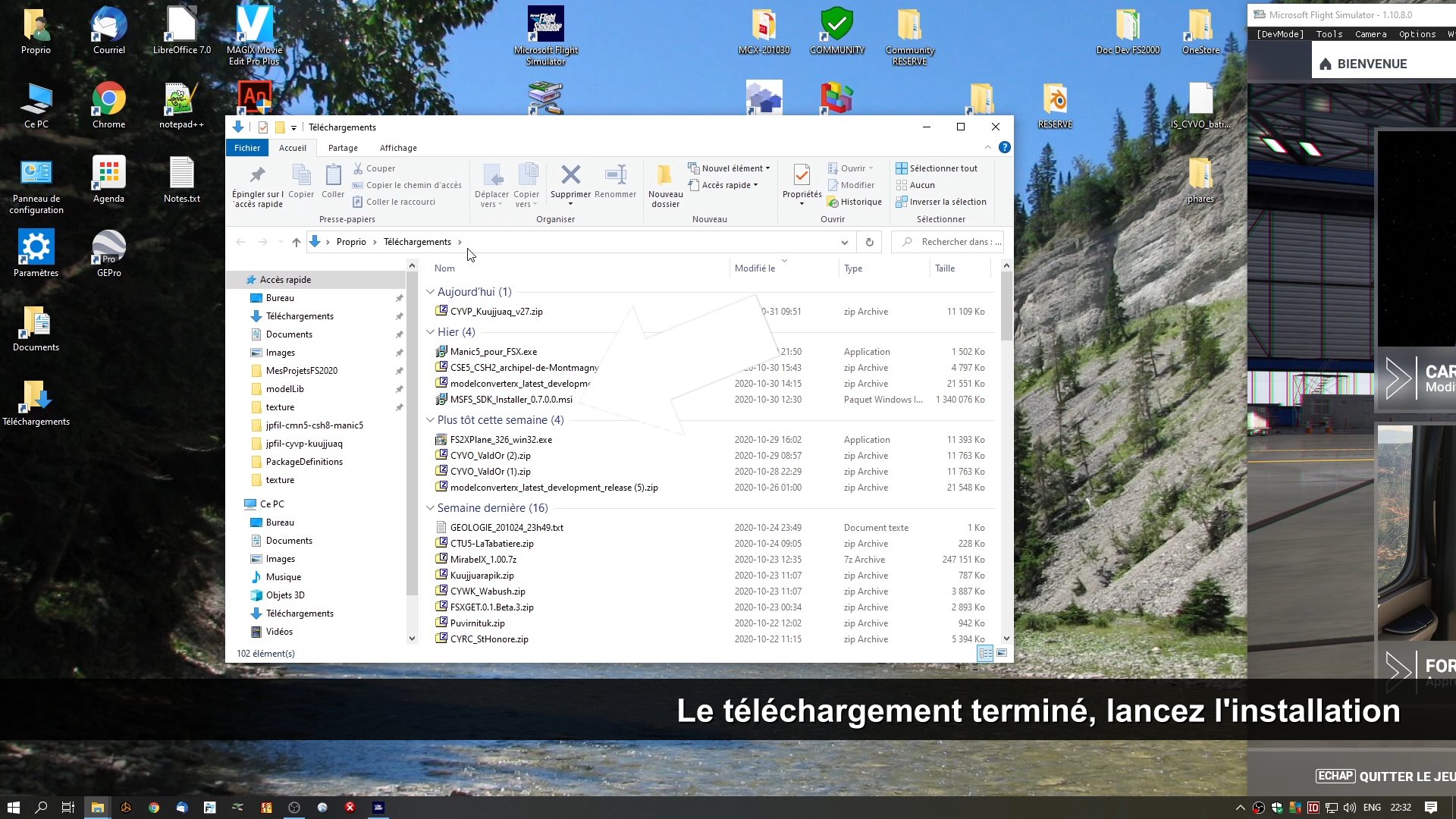Open the address bar history dropdown arrow

(x=844, y=242)
